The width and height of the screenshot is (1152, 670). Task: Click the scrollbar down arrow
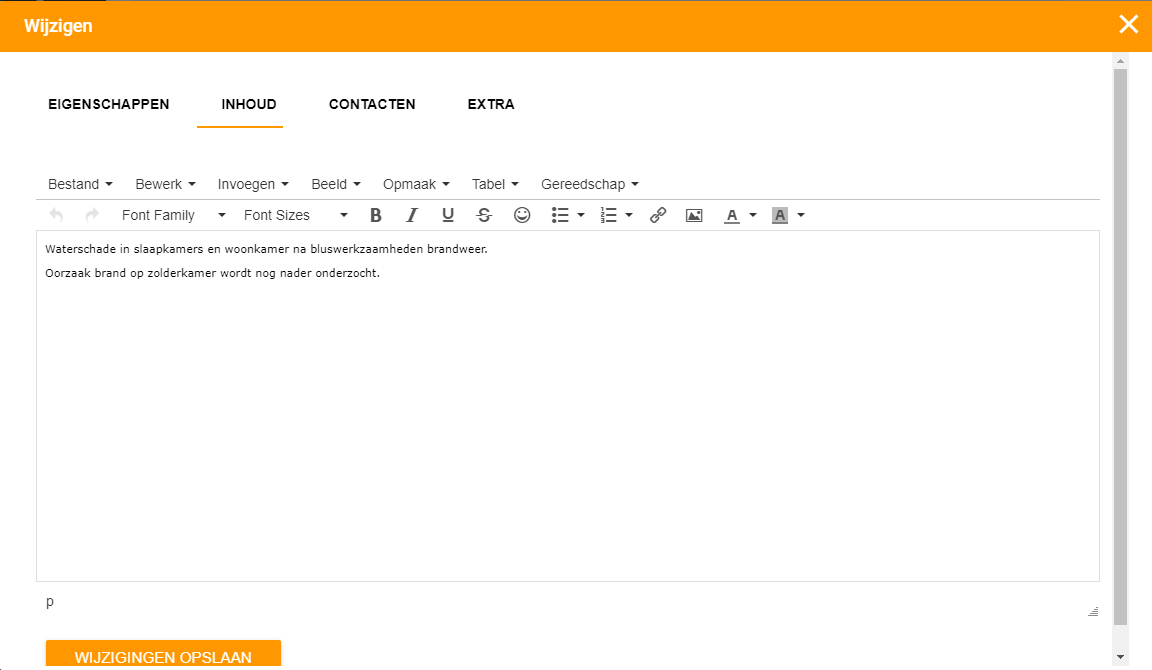tap(1120, 658)
